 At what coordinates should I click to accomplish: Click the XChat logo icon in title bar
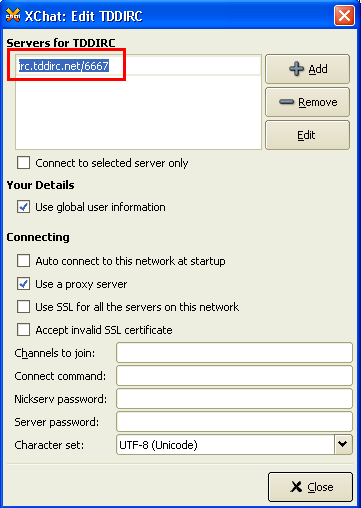pyautogui.click(x=13, y=16)
